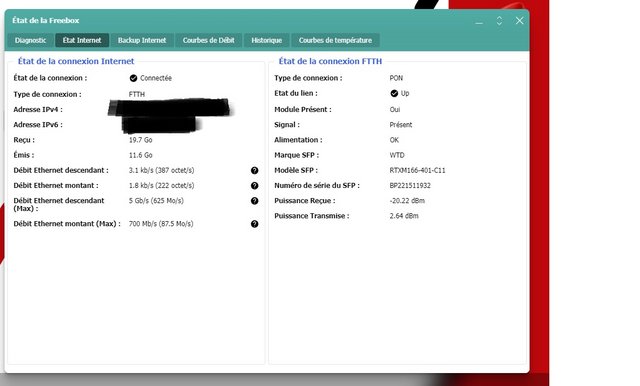Viewport: 640px width, 386px height.
Task: Click the value 3.1 kb/s (387 octet/s)
Action: 162,170
